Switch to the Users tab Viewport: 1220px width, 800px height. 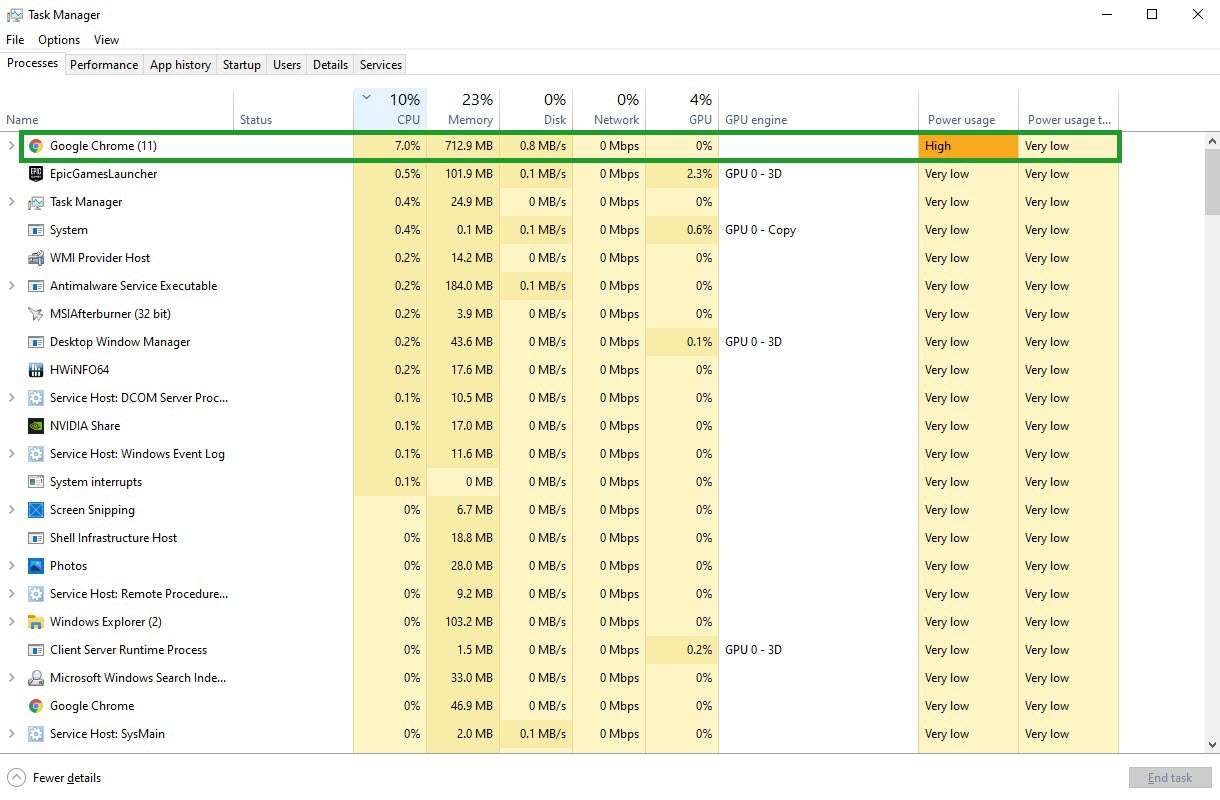tap(287, 65)
